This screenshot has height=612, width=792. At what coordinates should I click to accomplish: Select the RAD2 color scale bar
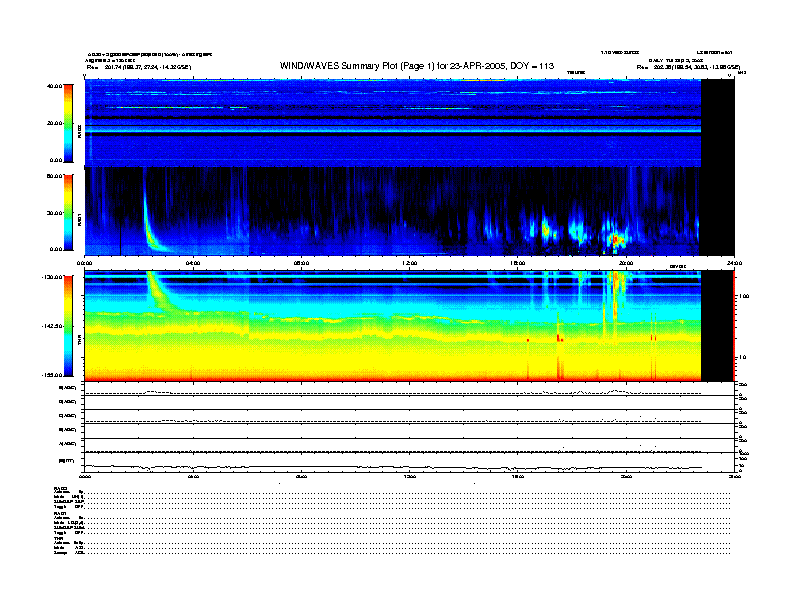[68, 123]
